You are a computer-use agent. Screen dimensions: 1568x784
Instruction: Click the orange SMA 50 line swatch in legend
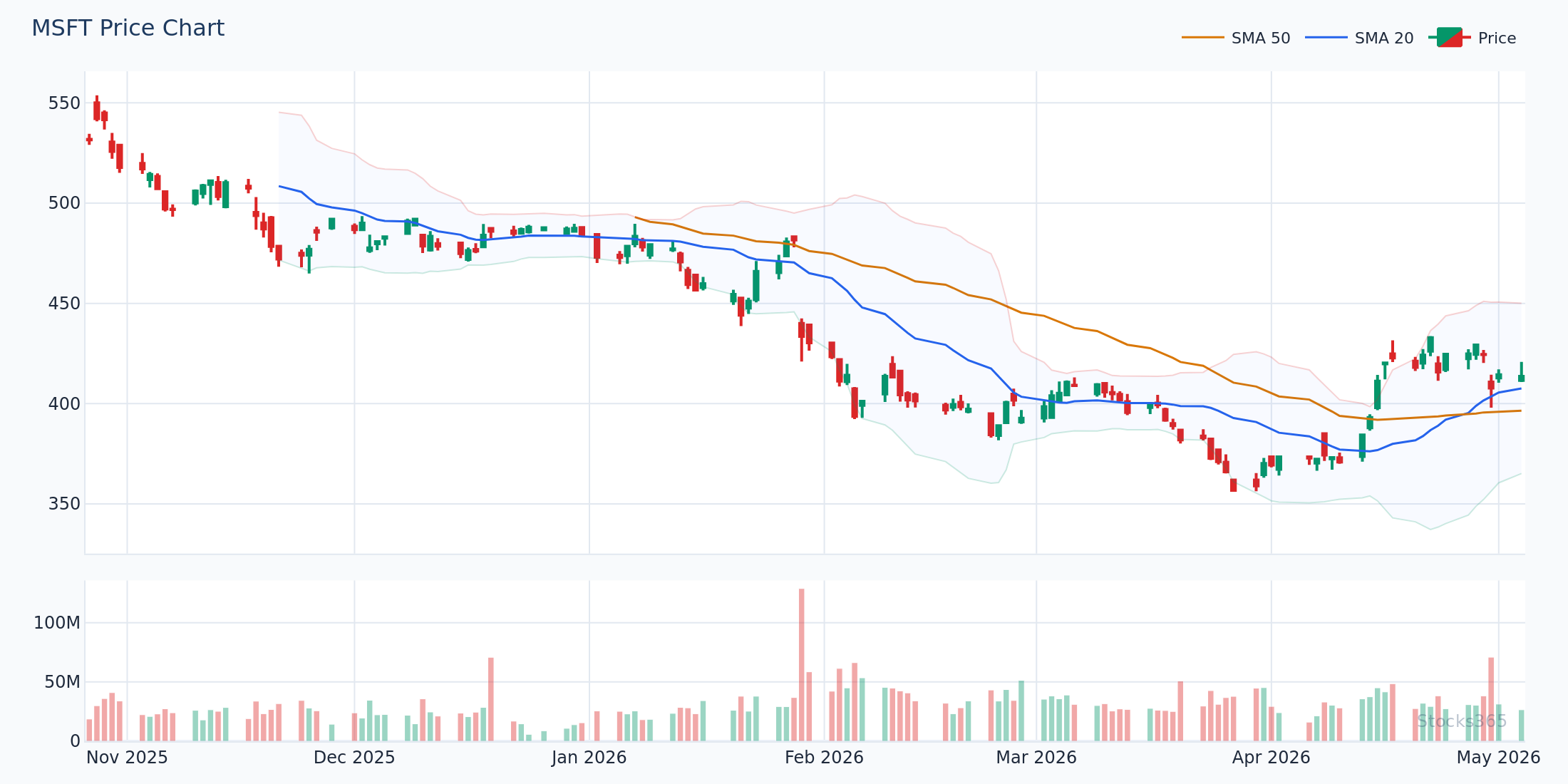coord(1202,38)
